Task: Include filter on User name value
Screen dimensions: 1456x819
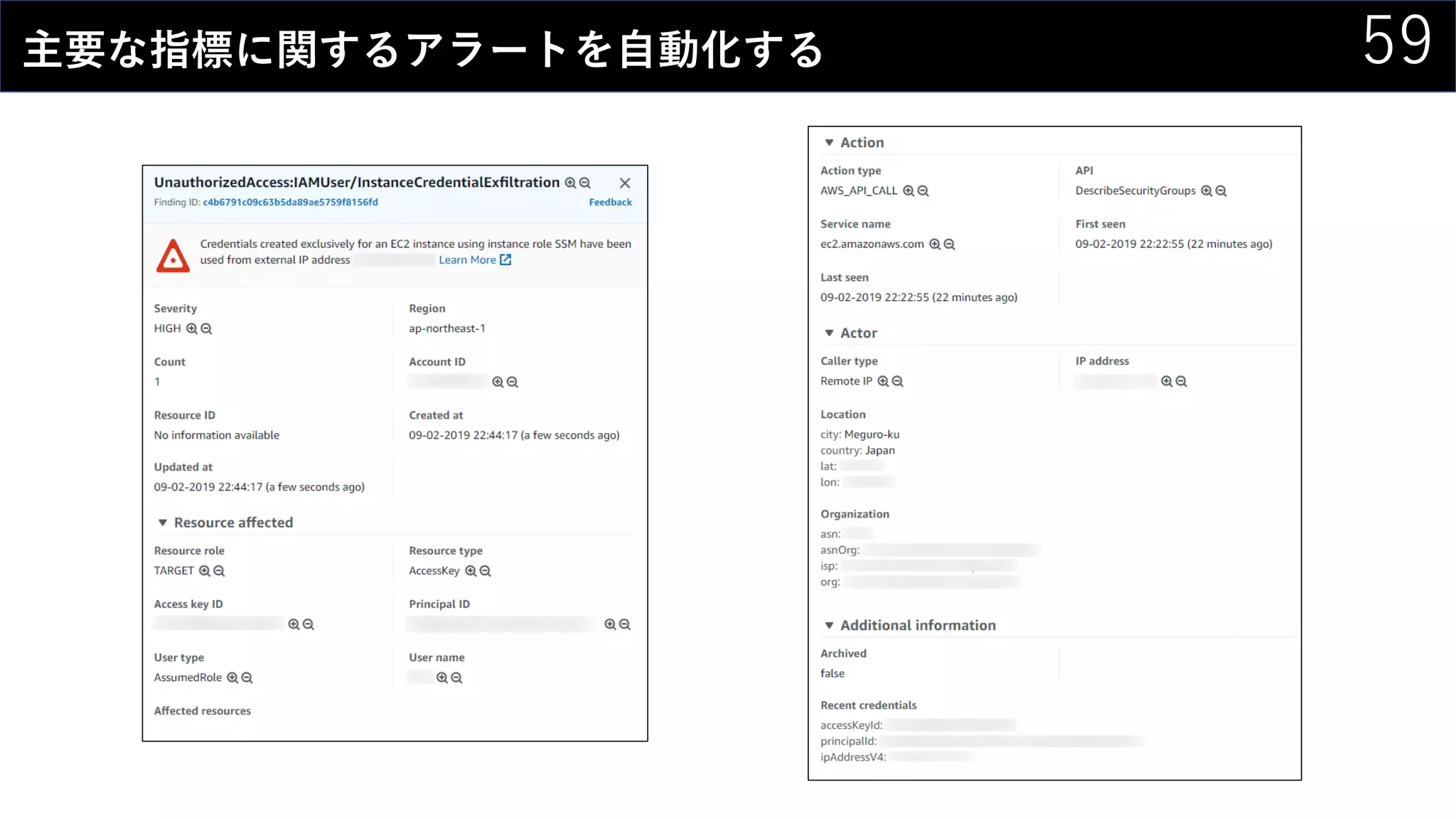Action: (442, 678)
